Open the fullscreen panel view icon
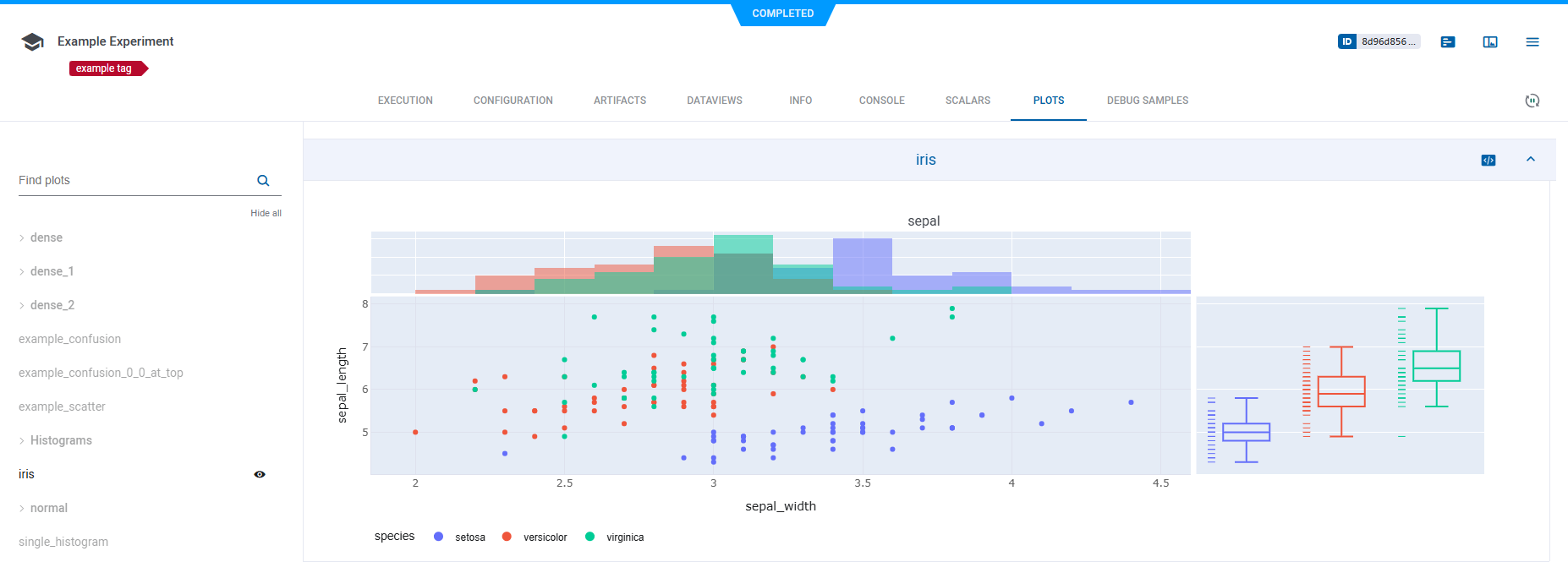1568x562 pixels. pyautogui.click(x=1490, y=42)
